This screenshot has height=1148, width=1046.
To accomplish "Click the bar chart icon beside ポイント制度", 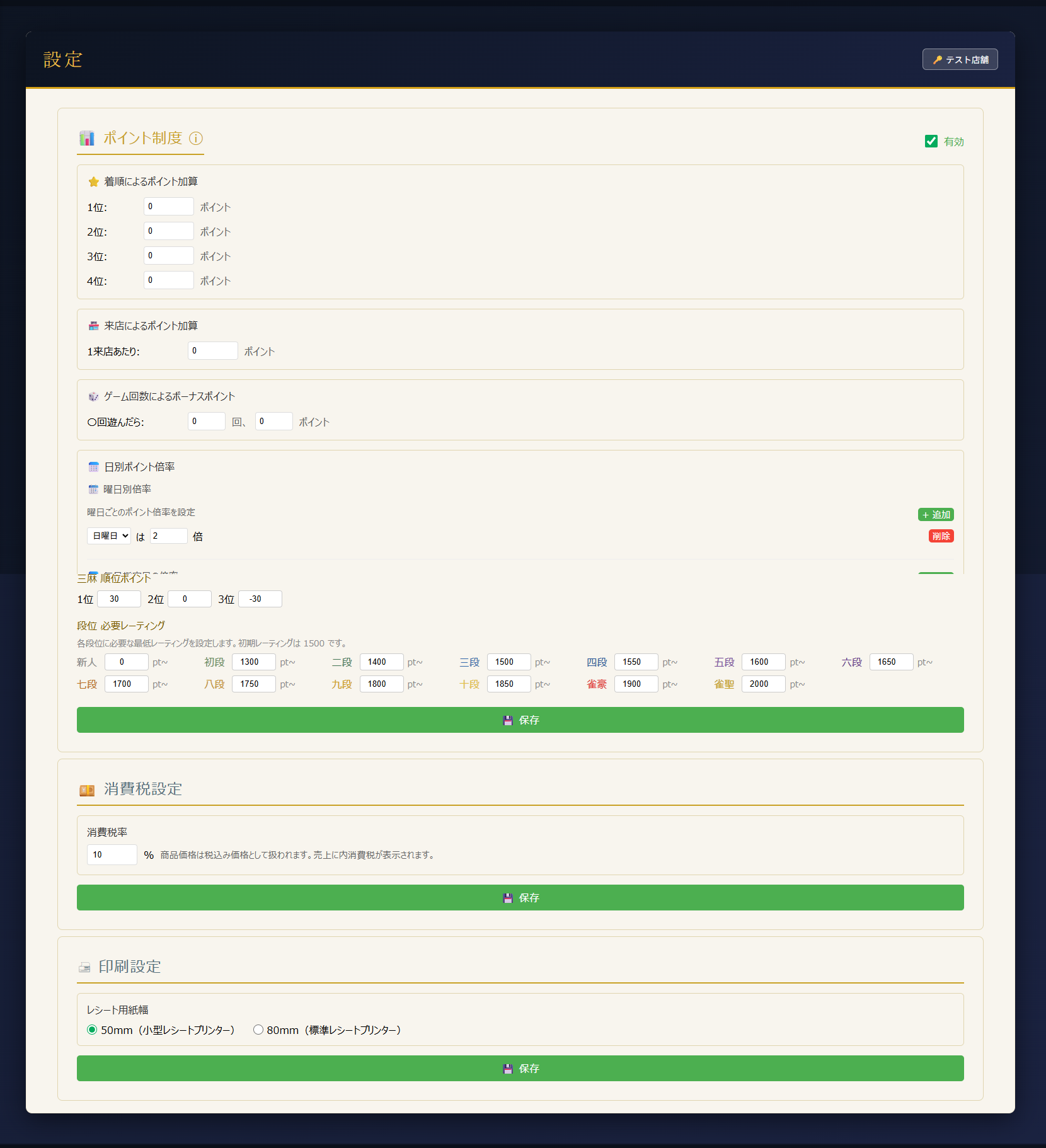I will [x=87, y=138].
